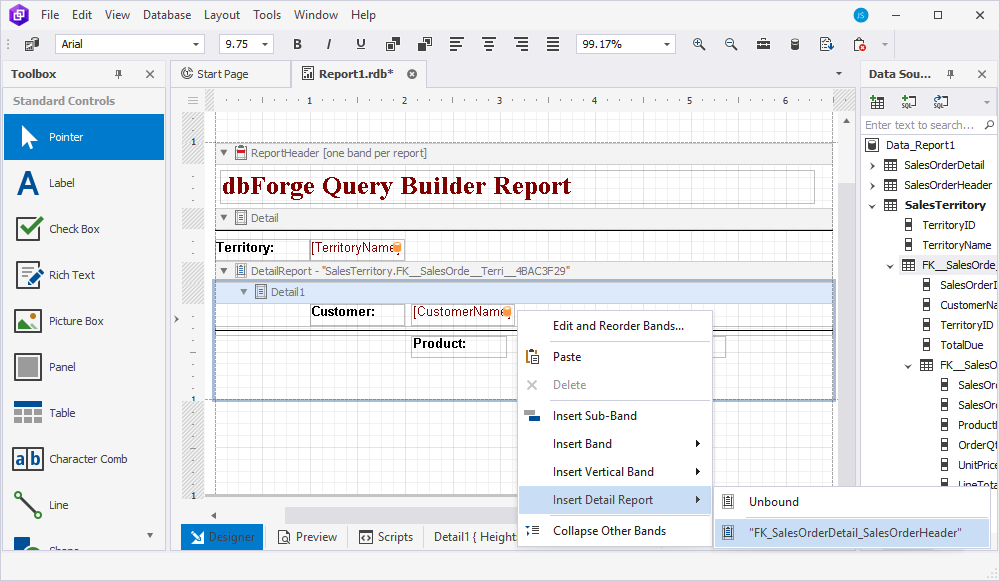Justify text alignment
The image size is (1000, 581).
tap(553, 44)
